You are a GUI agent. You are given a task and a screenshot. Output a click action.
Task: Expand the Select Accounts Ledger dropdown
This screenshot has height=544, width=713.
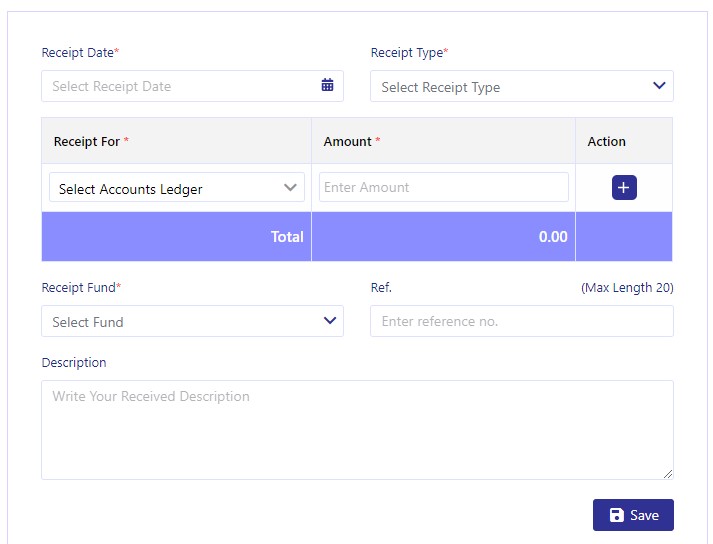[177, 187]
